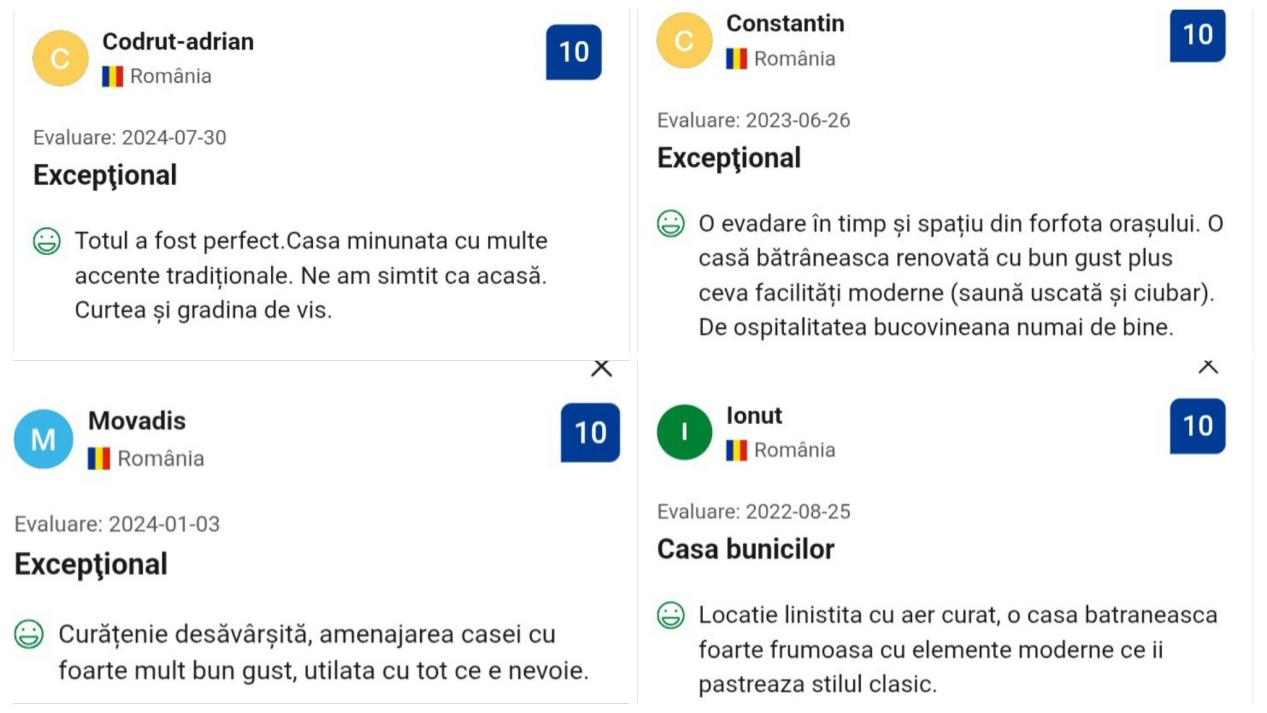Image resolution: width=1267 pixels, height=713 pixels.
Task: Click the Romanian flag under Movadis
Action: click(98, 459)
